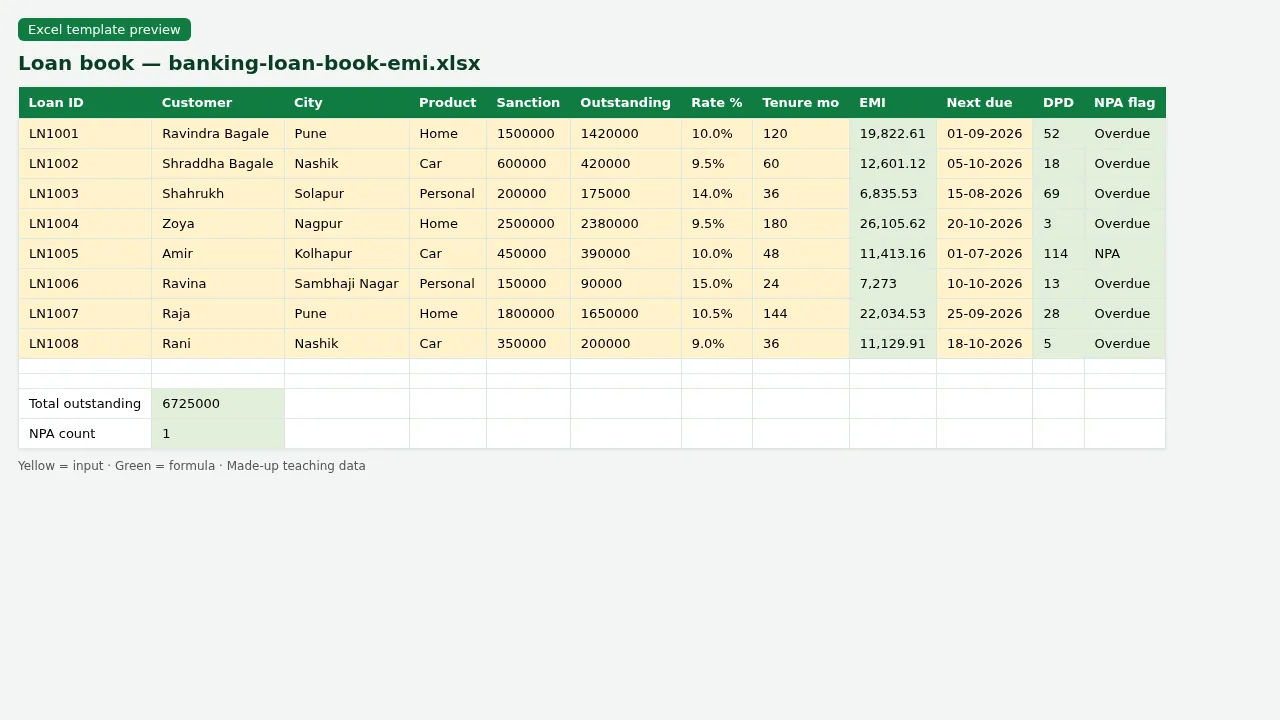
Task: Select the Sanction column header
Action: (529, 103)
